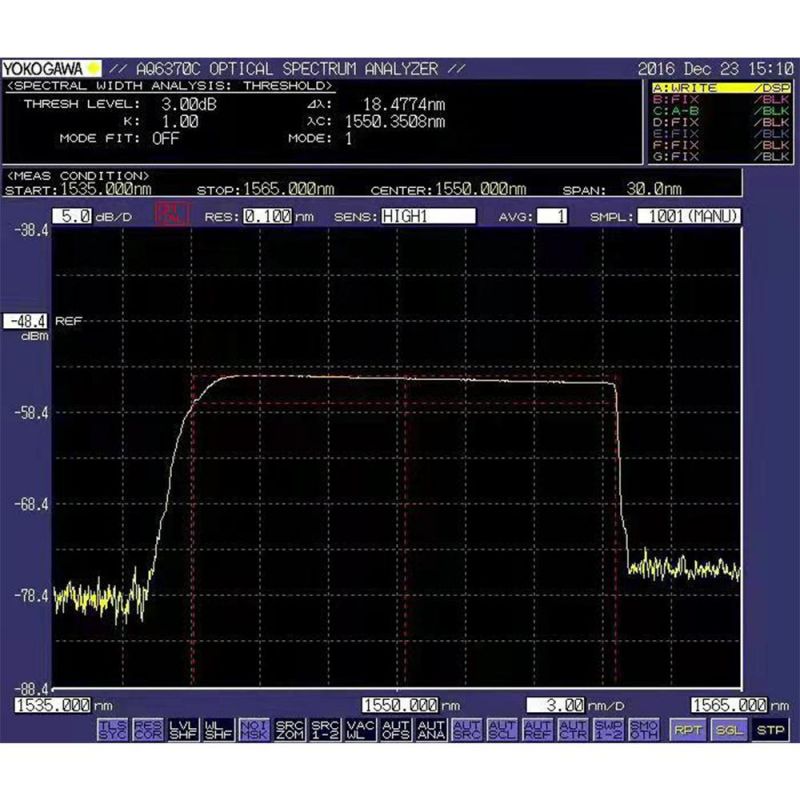Toggle the AUT OFS auto offset button
Screen dimensions: 800x800
click(396, 729)
